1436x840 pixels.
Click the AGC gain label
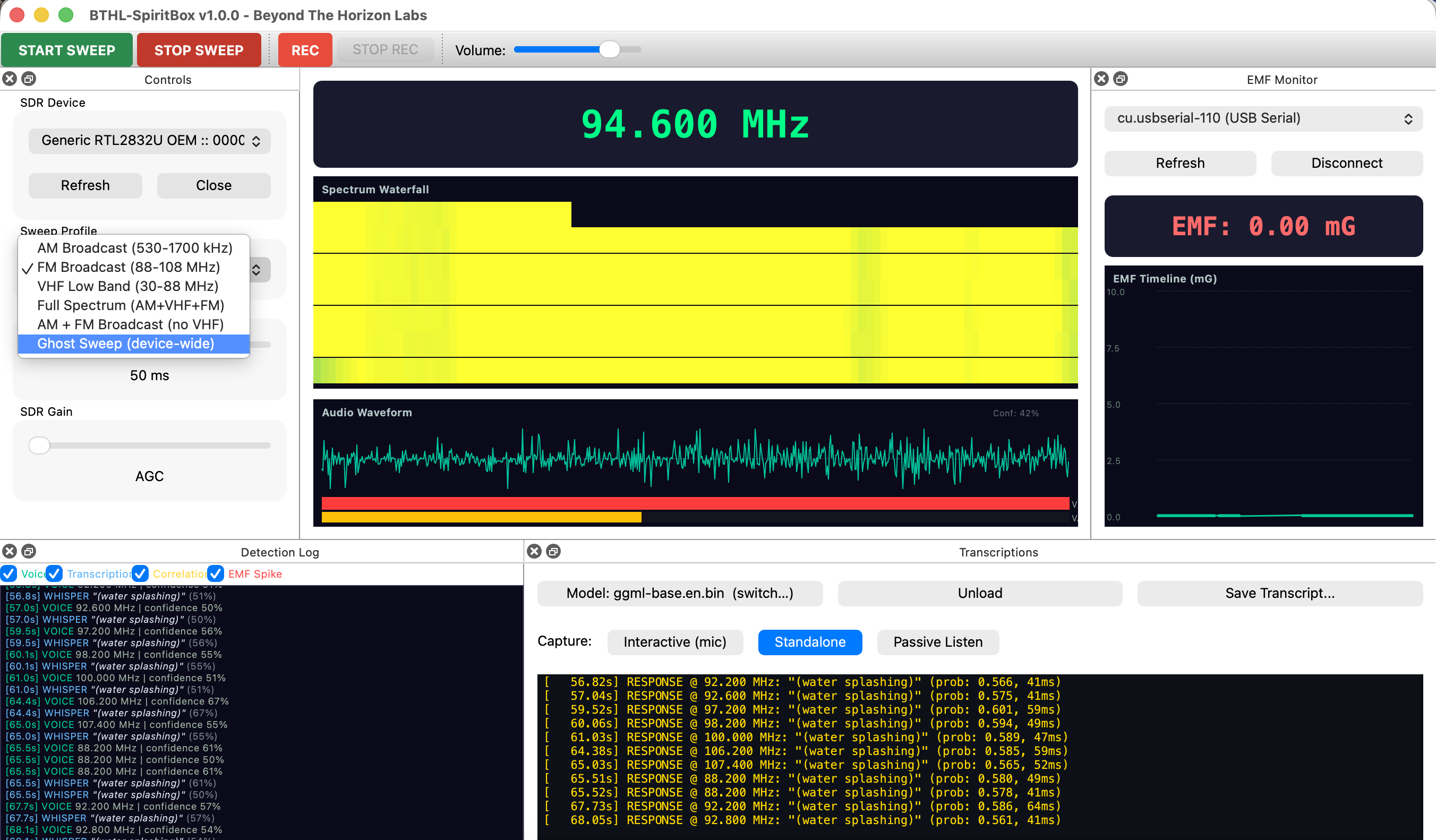(149, 476)
